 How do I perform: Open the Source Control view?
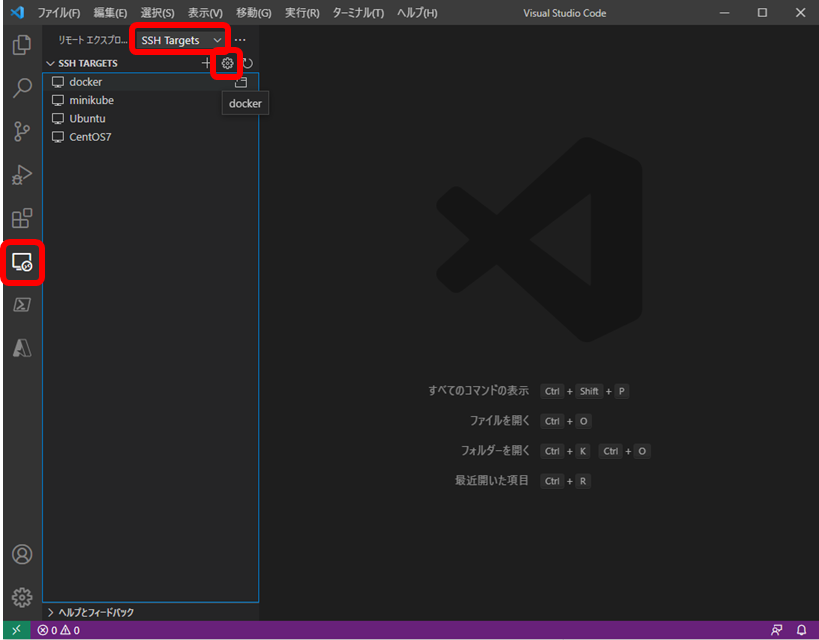(22, 131)
